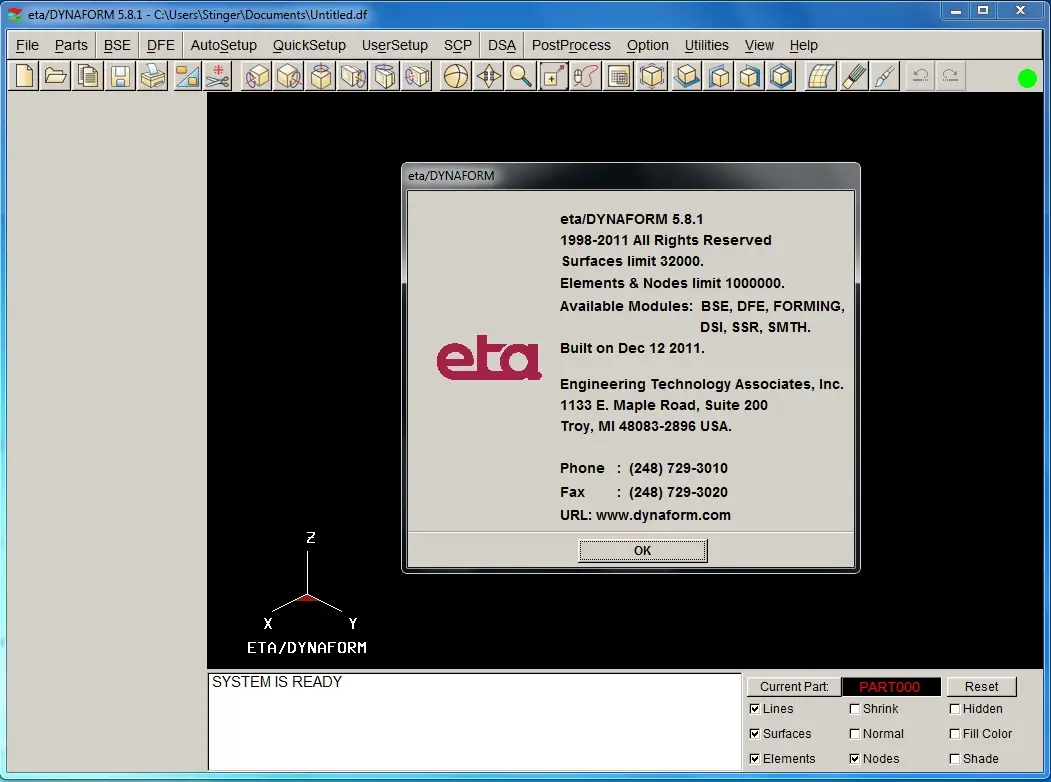Uncheck the Elements checkbox
Screen dimensions: 1051x782
point(755,759)
